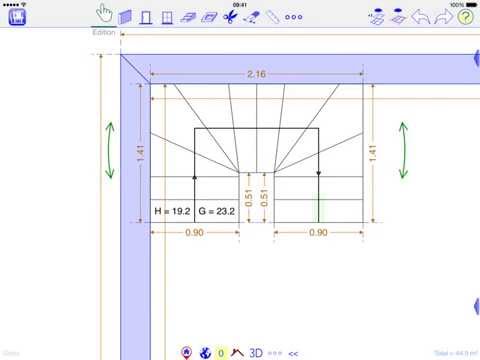Select the right 1.41 height dimension

pos(373,153)
